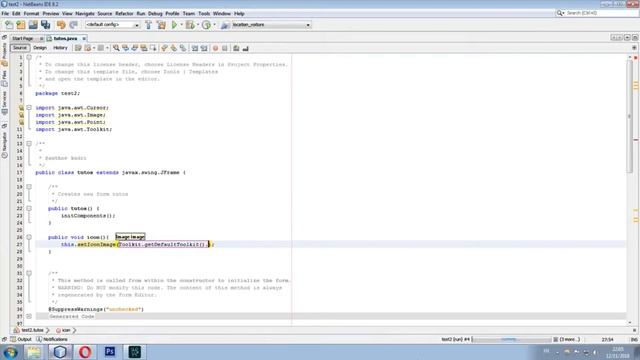
Task: Open file explorer from the taskbar
Action: click(x=34, y=352)
